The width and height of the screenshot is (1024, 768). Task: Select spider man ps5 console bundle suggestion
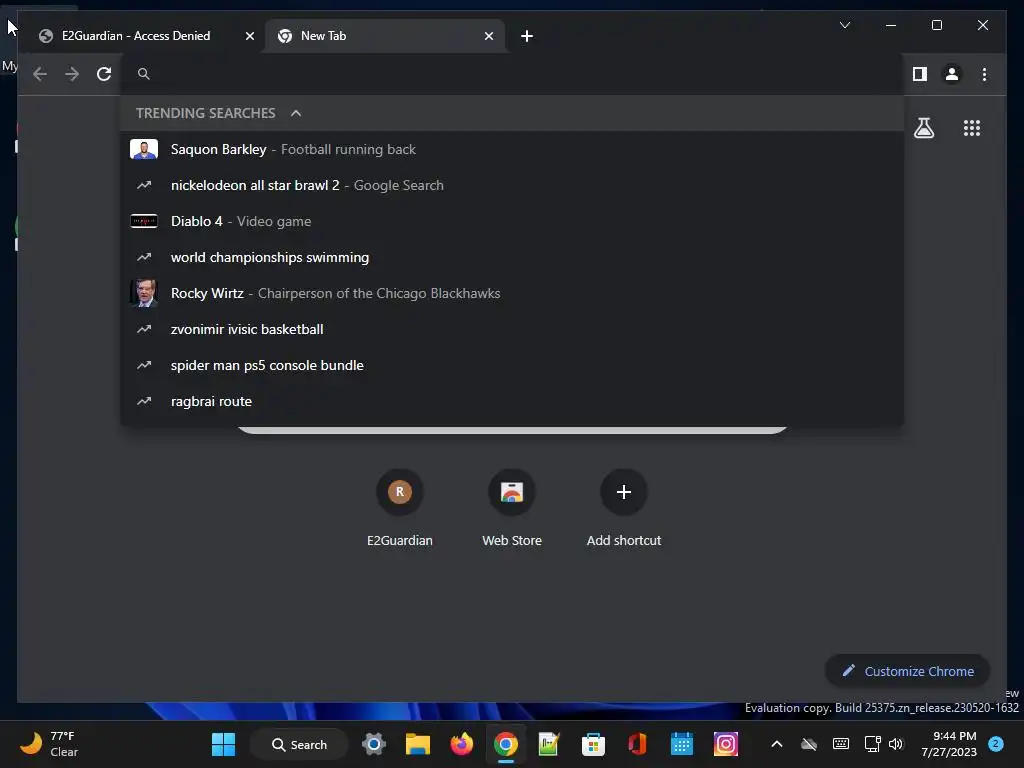512,365
